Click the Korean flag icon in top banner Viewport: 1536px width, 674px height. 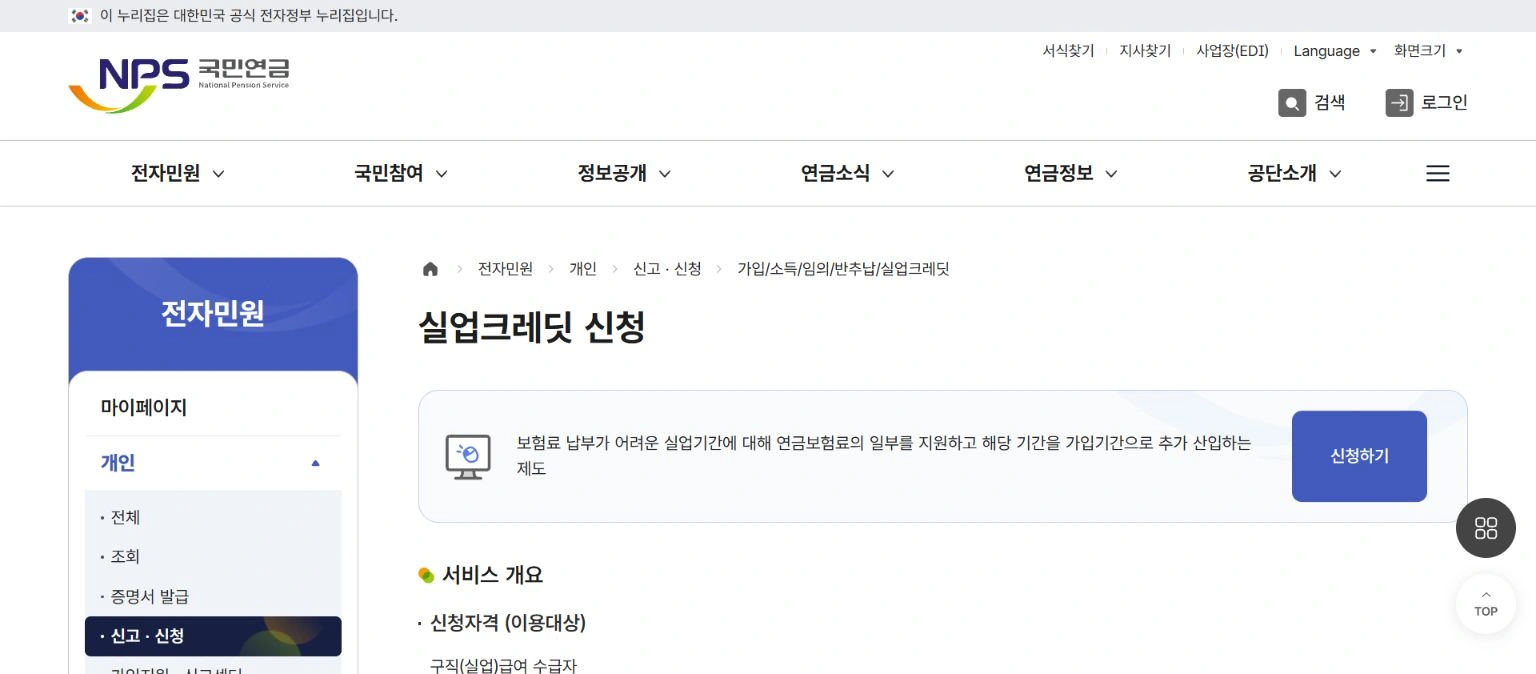pyautogui.click(x=80, y=16)
